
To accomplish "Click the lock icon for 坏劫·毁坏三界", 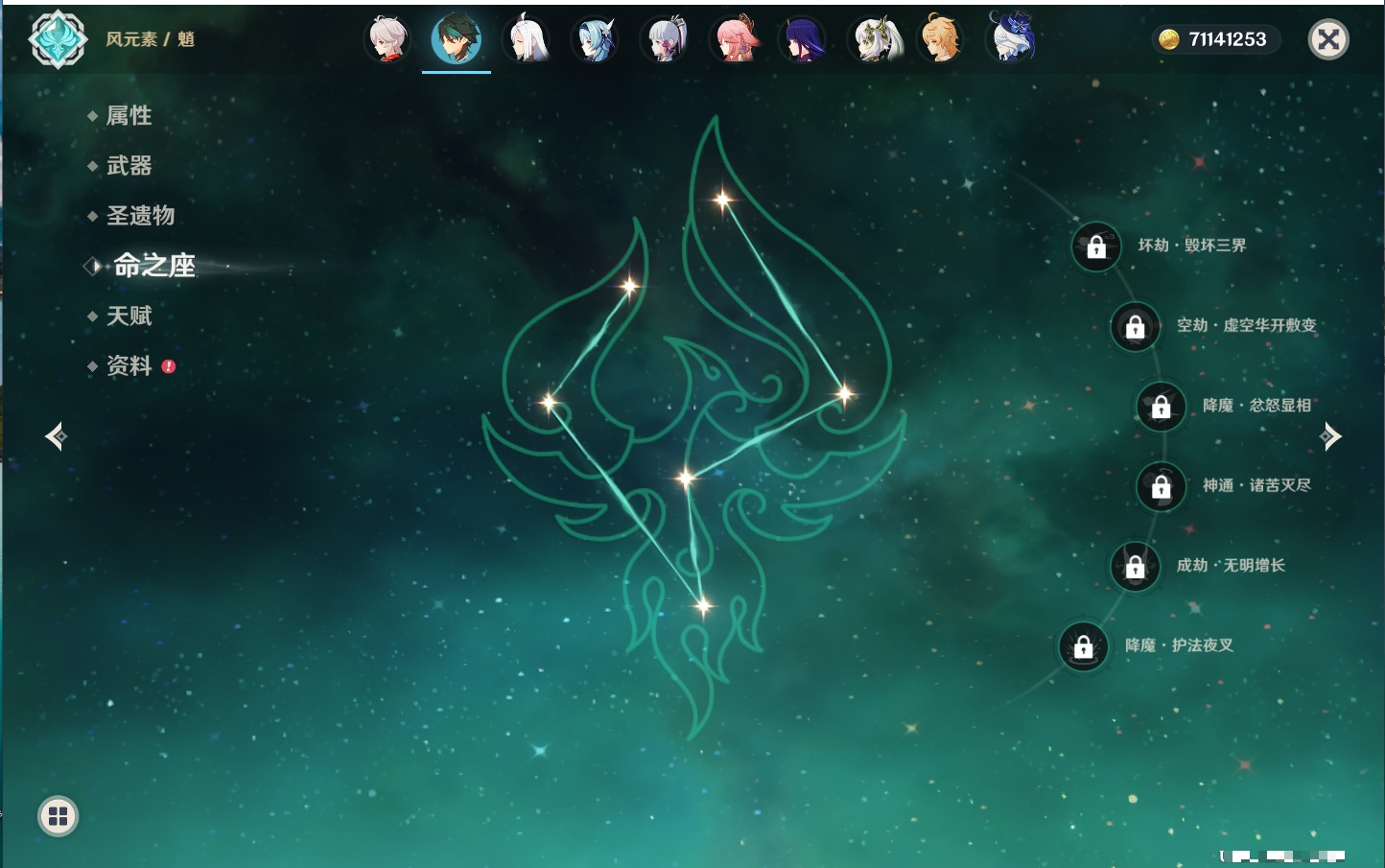I will point(1096,246).
